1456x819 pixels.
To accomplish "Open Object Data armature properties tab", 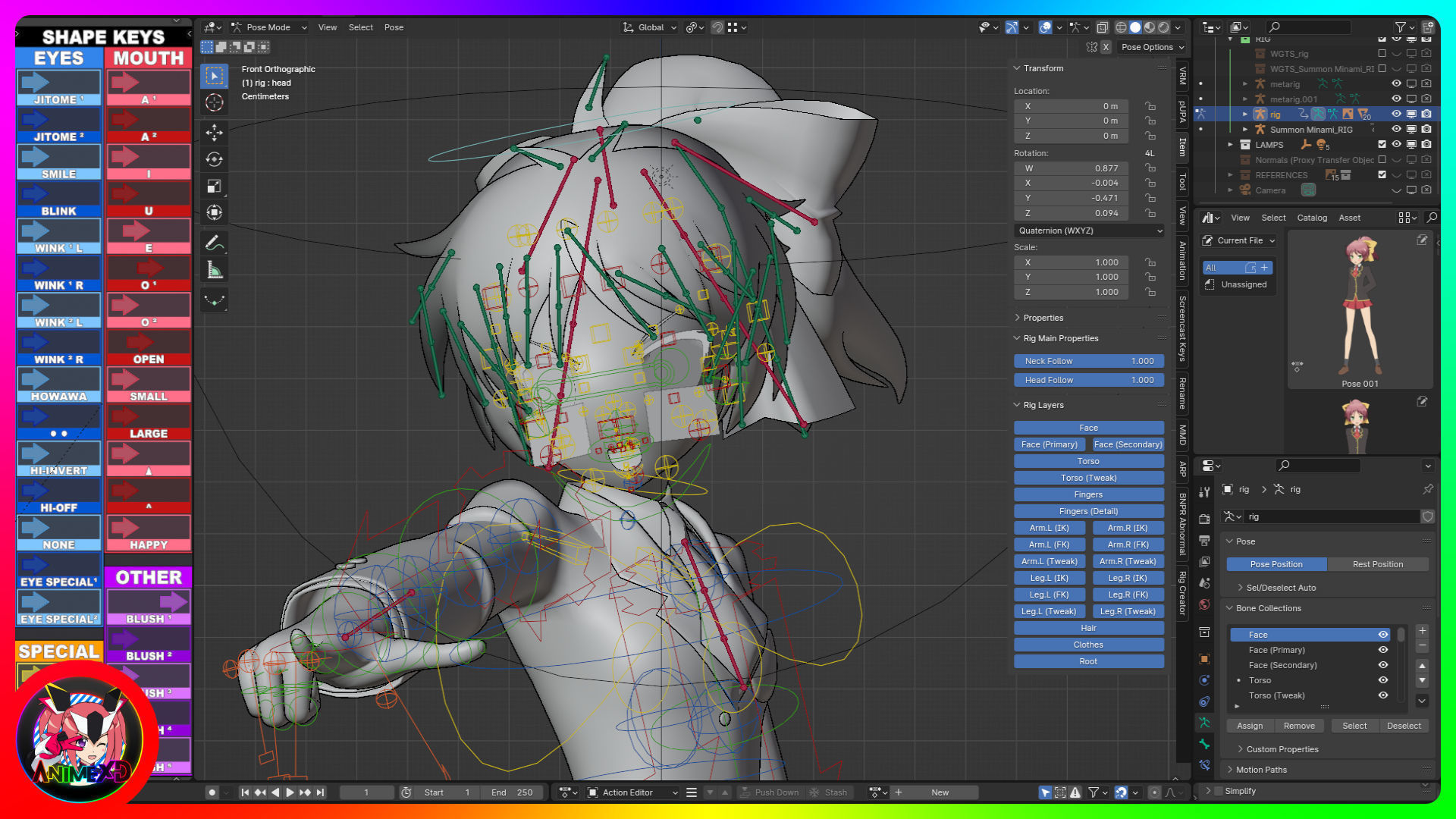I will coord(1204,723).
